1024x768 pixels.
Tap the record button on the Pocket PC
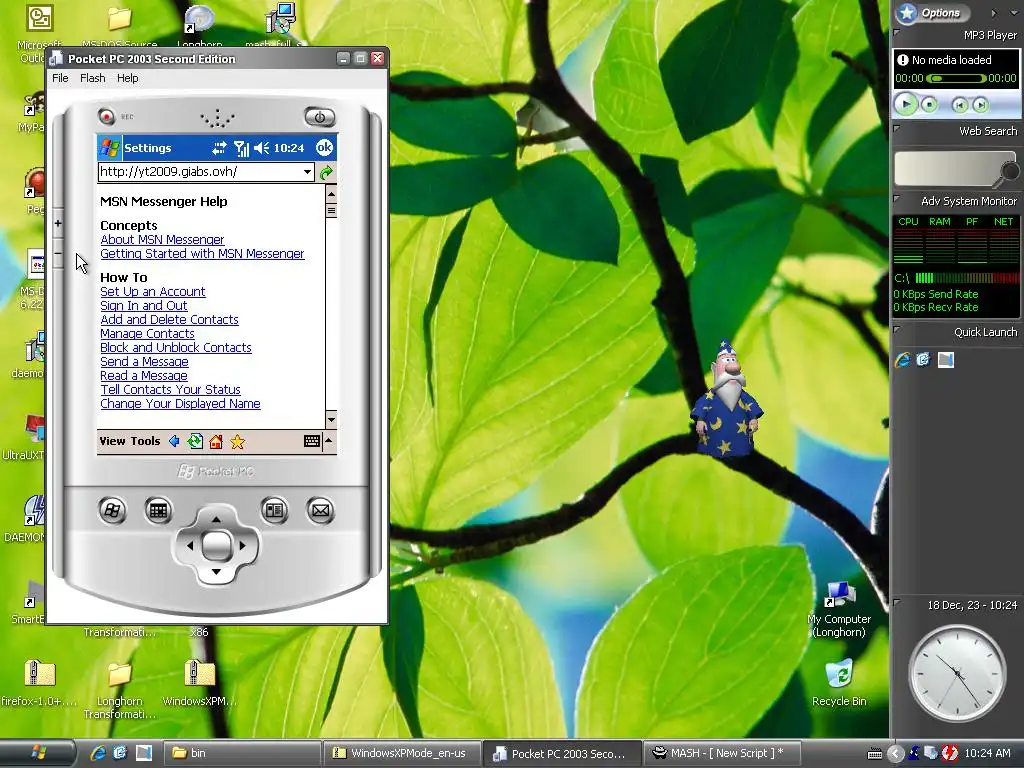pyautogui.click(x=106, y=116)
